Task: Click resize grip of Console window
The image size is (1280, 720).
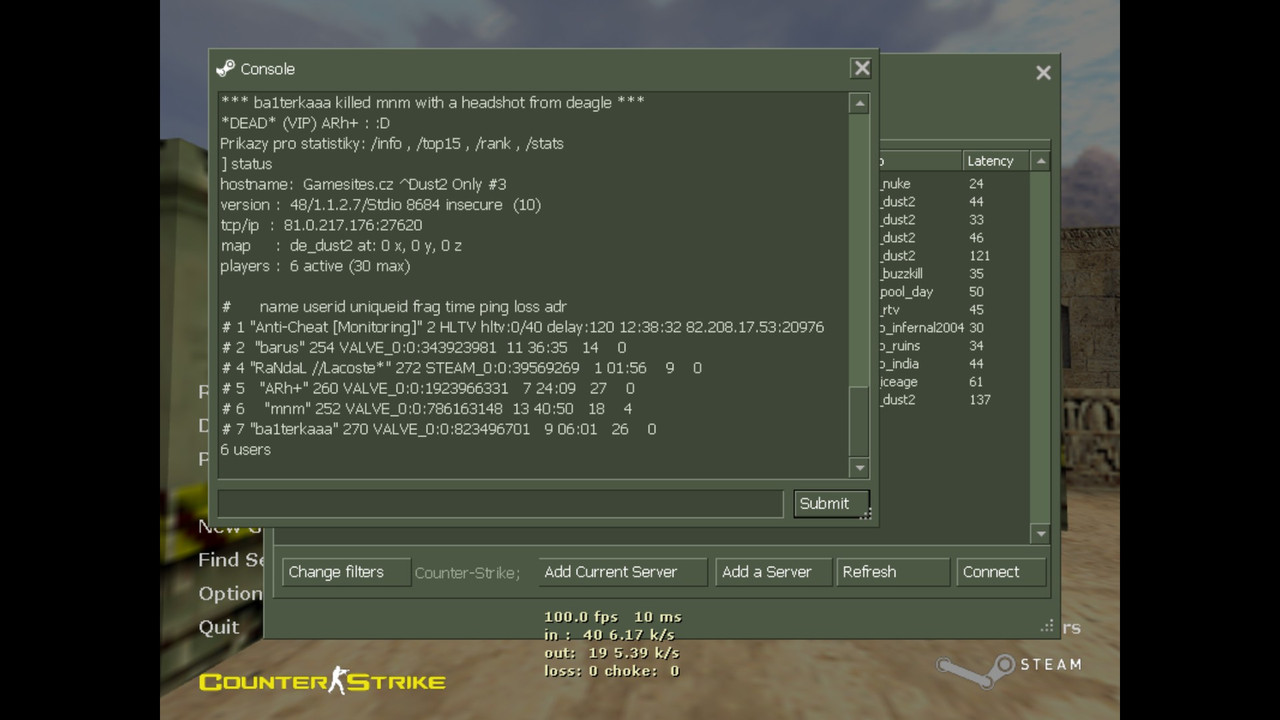Action: click(x=866, y=514)
